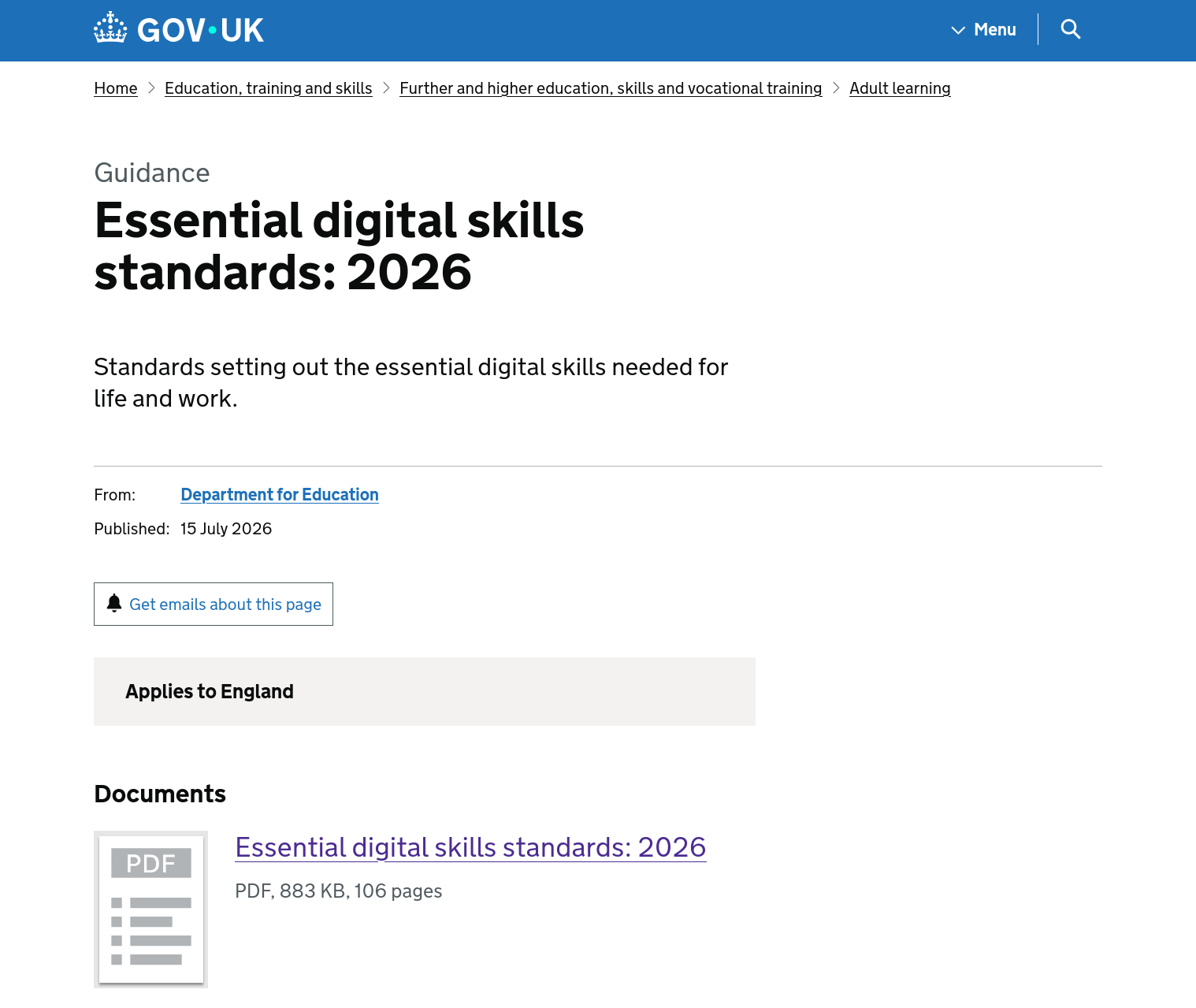Screen dimensions: 1196x1008
Task: Click the 'Documents' heading
Action: tap(160, 794)
